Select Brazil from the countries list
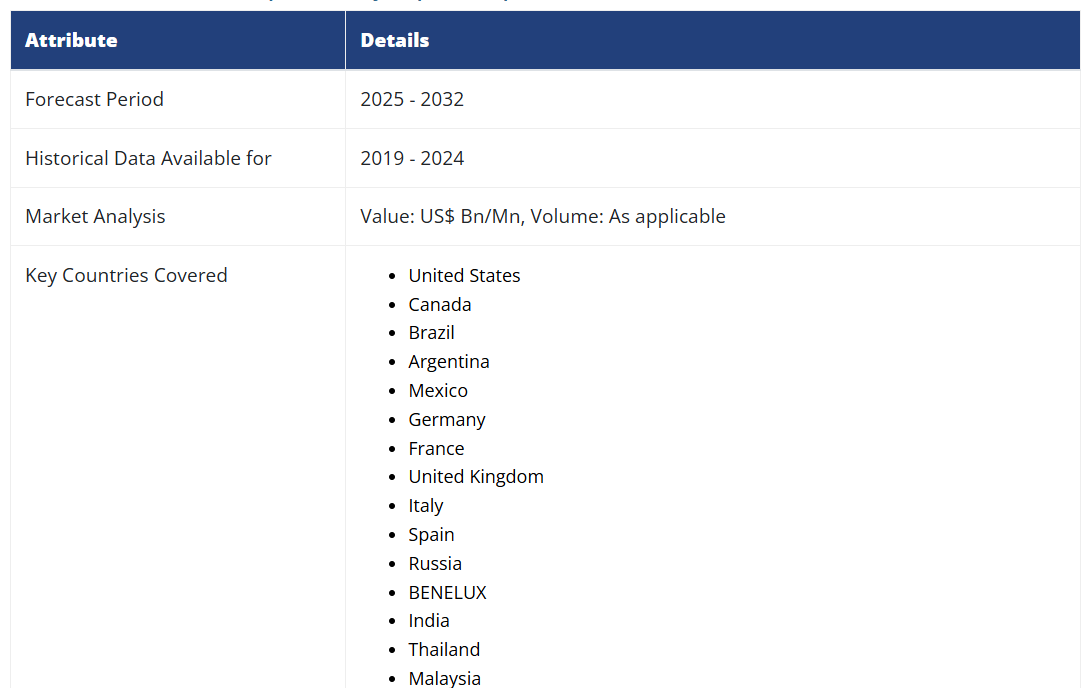The height and width of the screenshot is (688, 1084). point(431,332)
